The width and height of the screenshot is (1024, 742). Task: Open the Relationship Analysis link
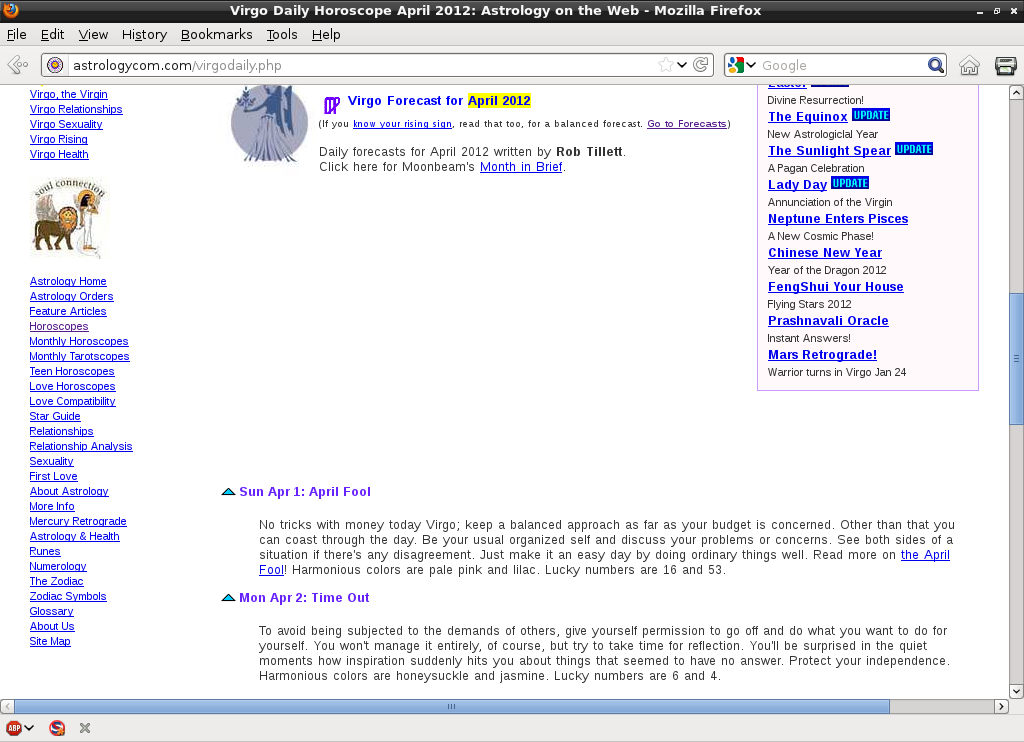[81, 446]
